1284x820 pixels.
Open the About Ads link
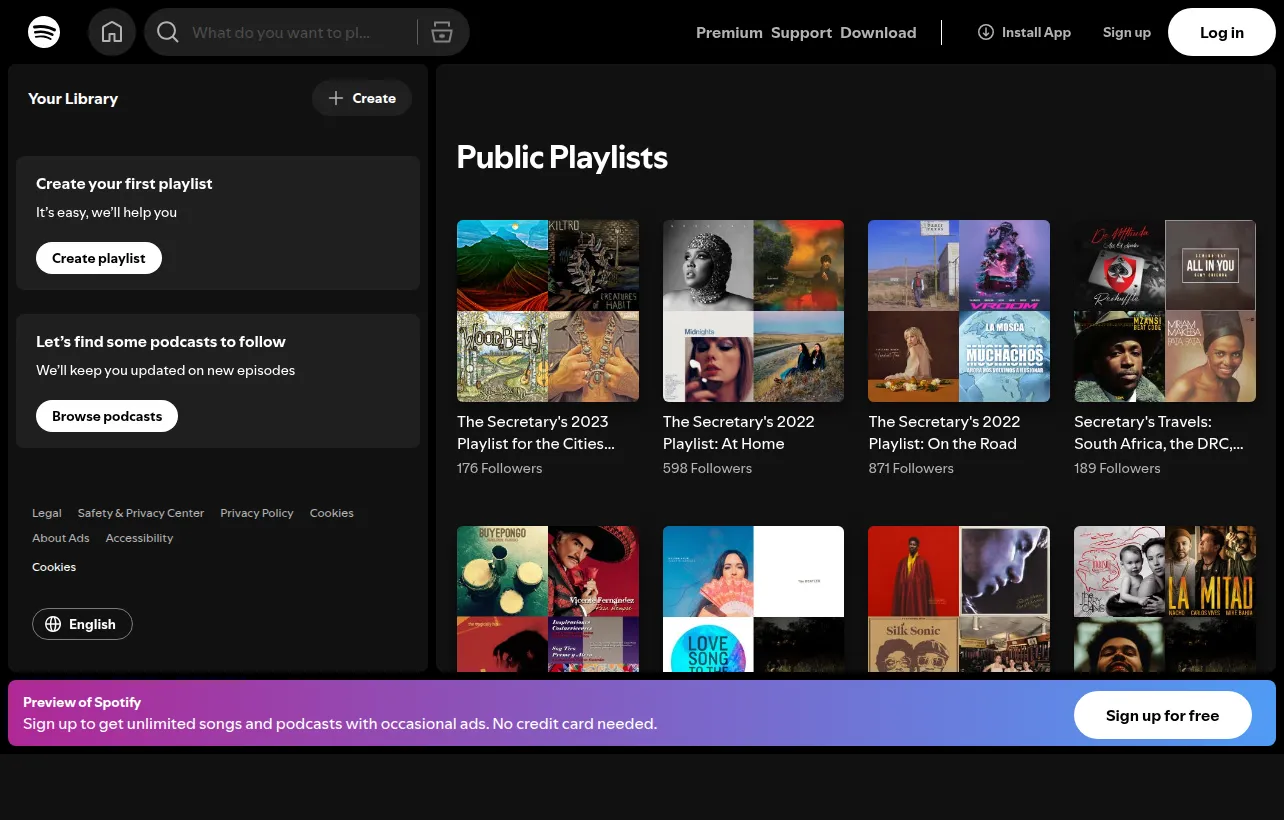click(61, 538)
